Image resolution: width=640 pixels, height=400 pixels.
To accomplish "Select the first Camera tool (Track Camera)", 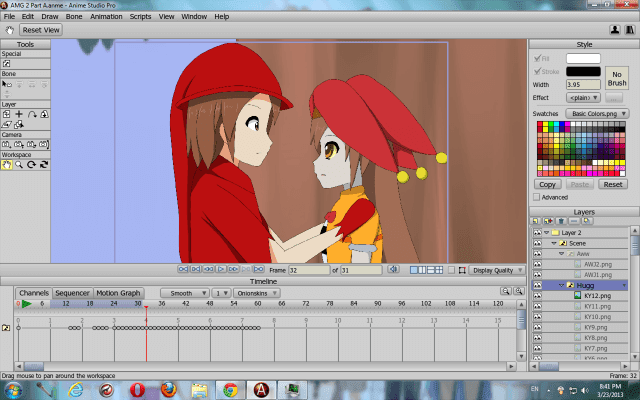I will pyautogui.click(x=7, y=144).
